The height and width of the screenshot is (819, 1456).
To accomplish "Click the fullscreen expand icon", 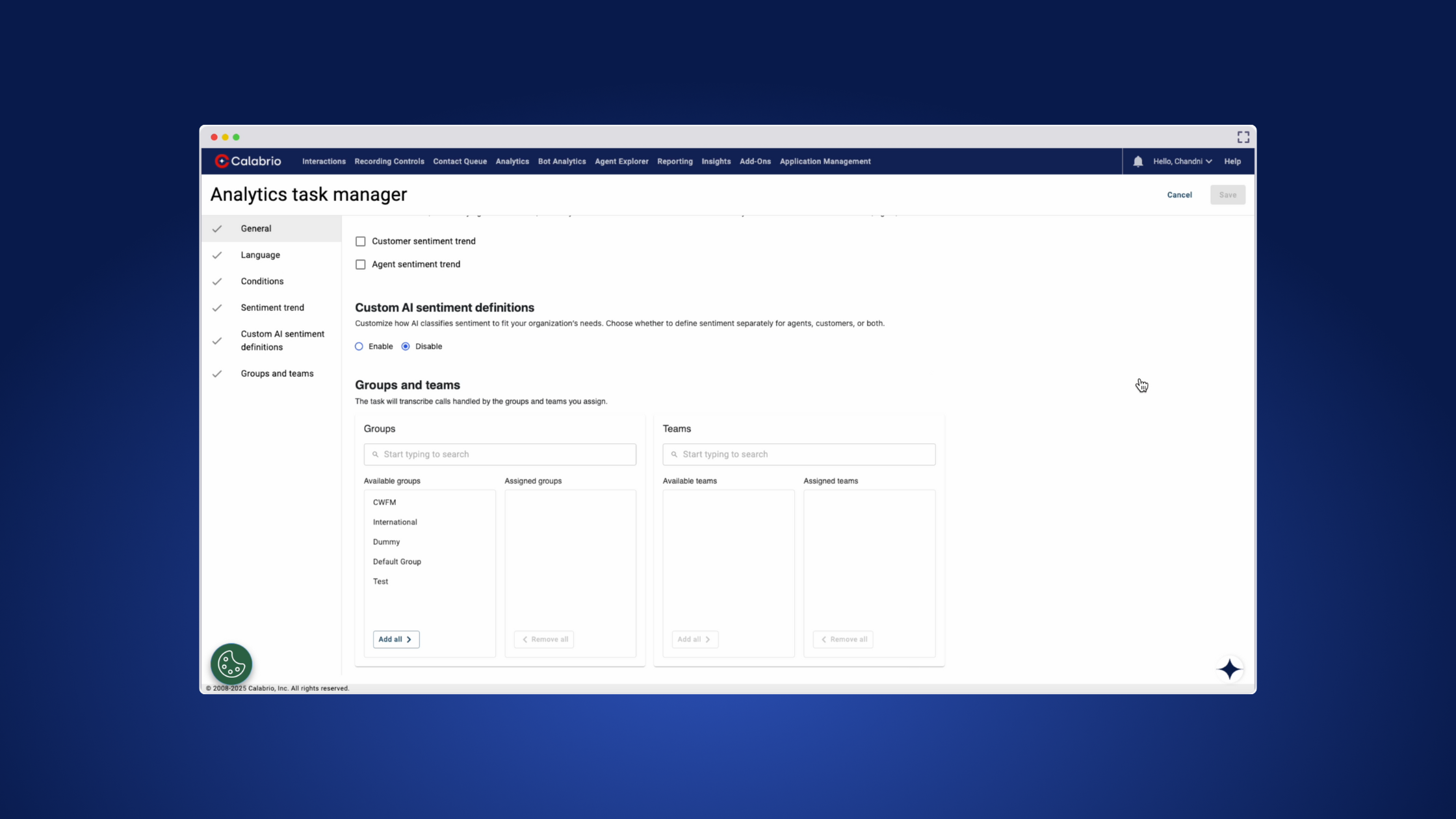I will pyautogui.click(x=1243, y=137).
